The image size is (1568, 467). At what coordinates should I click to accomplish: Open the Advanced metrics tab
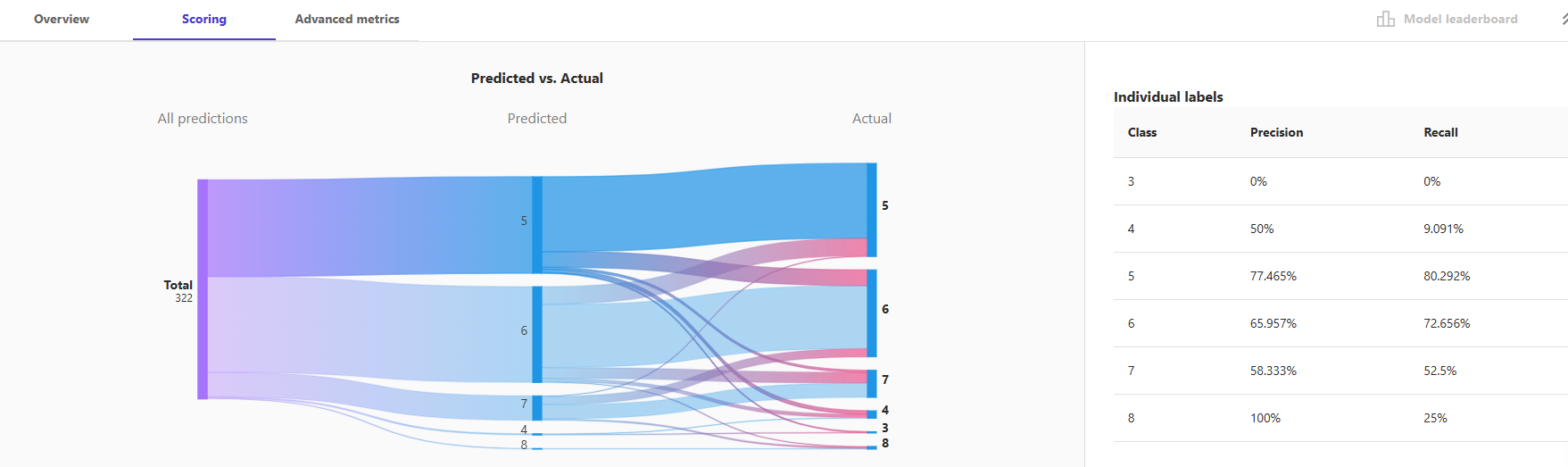[347, 19]
